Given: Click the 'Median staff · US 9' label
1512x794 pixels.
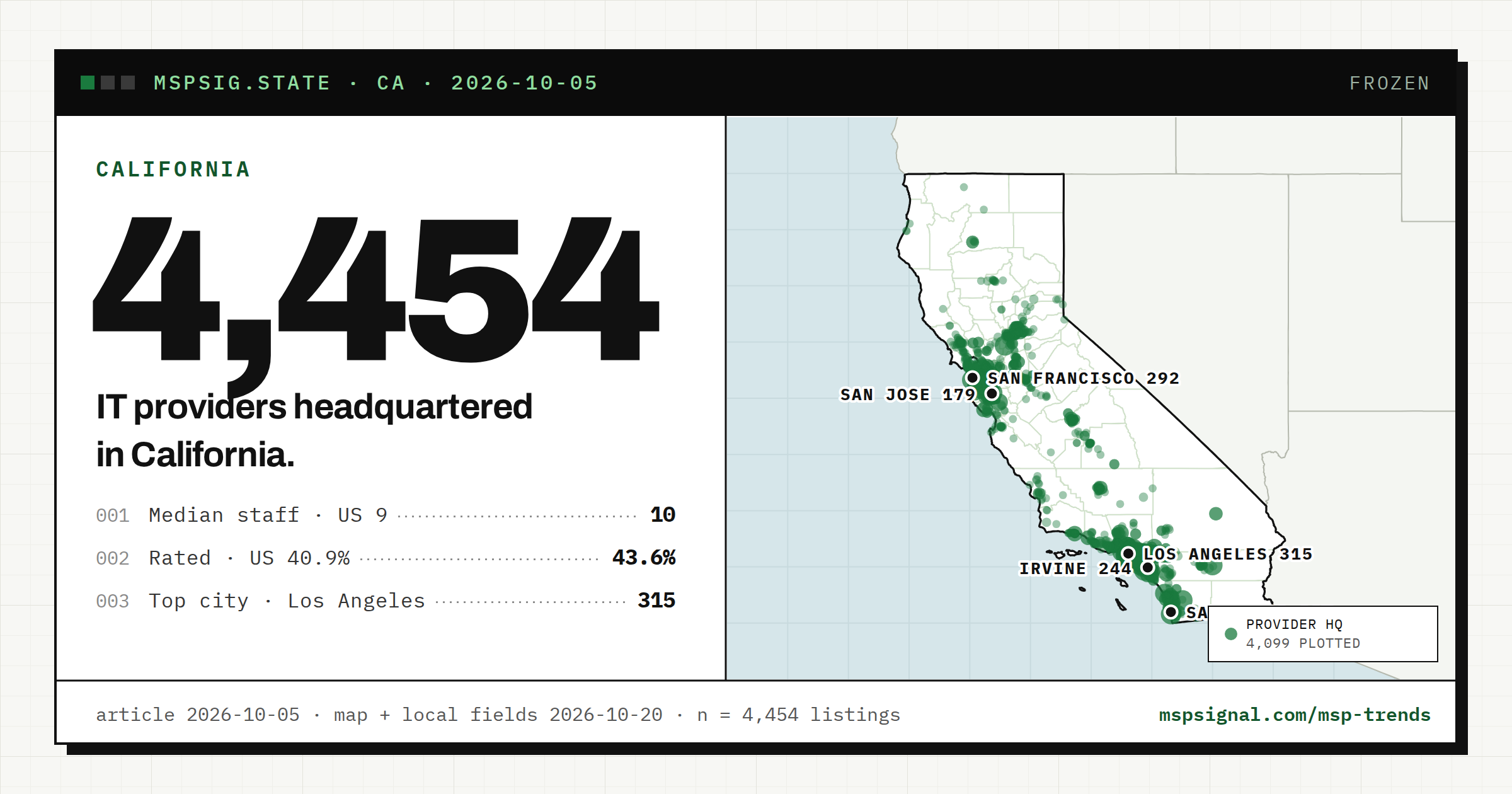Looking at the screenshot, I should [x=268, y=515].
